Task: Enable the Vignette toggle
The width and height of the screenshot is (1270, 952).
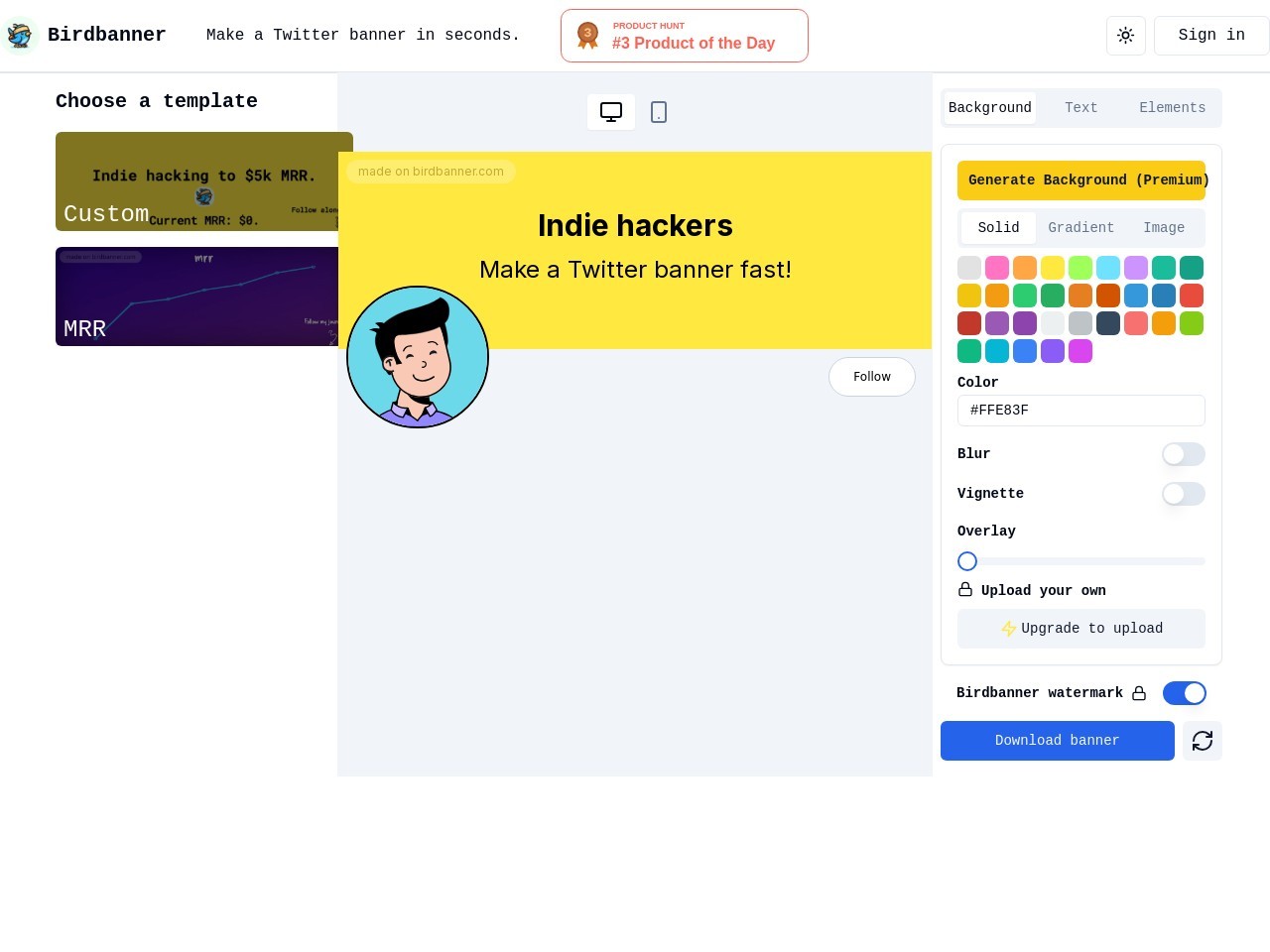Action: [x=1184, y=494]
